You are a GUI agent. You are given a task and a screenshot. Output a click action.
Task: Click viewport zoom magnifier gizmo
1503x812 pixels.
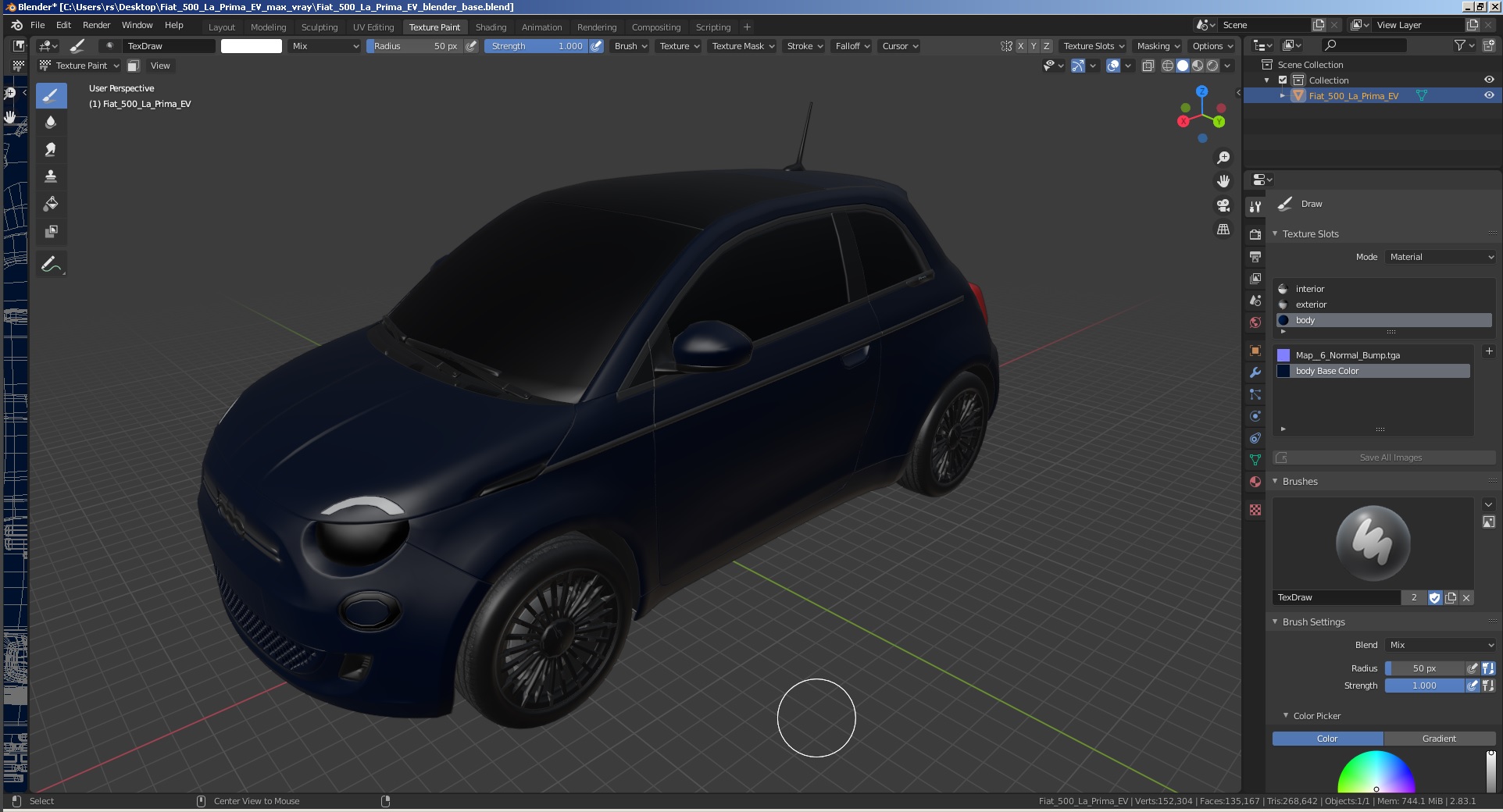(x=1223, y=158)
